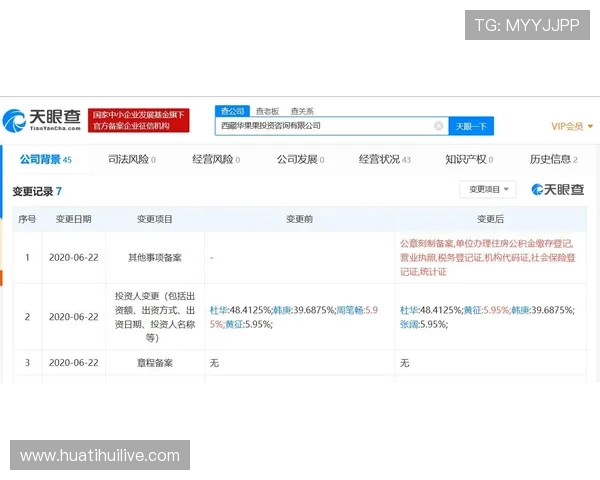The height and width of the screenshot is (480, 600).
Task: Open the 司法风险 tab
Action: pos(132,159)
